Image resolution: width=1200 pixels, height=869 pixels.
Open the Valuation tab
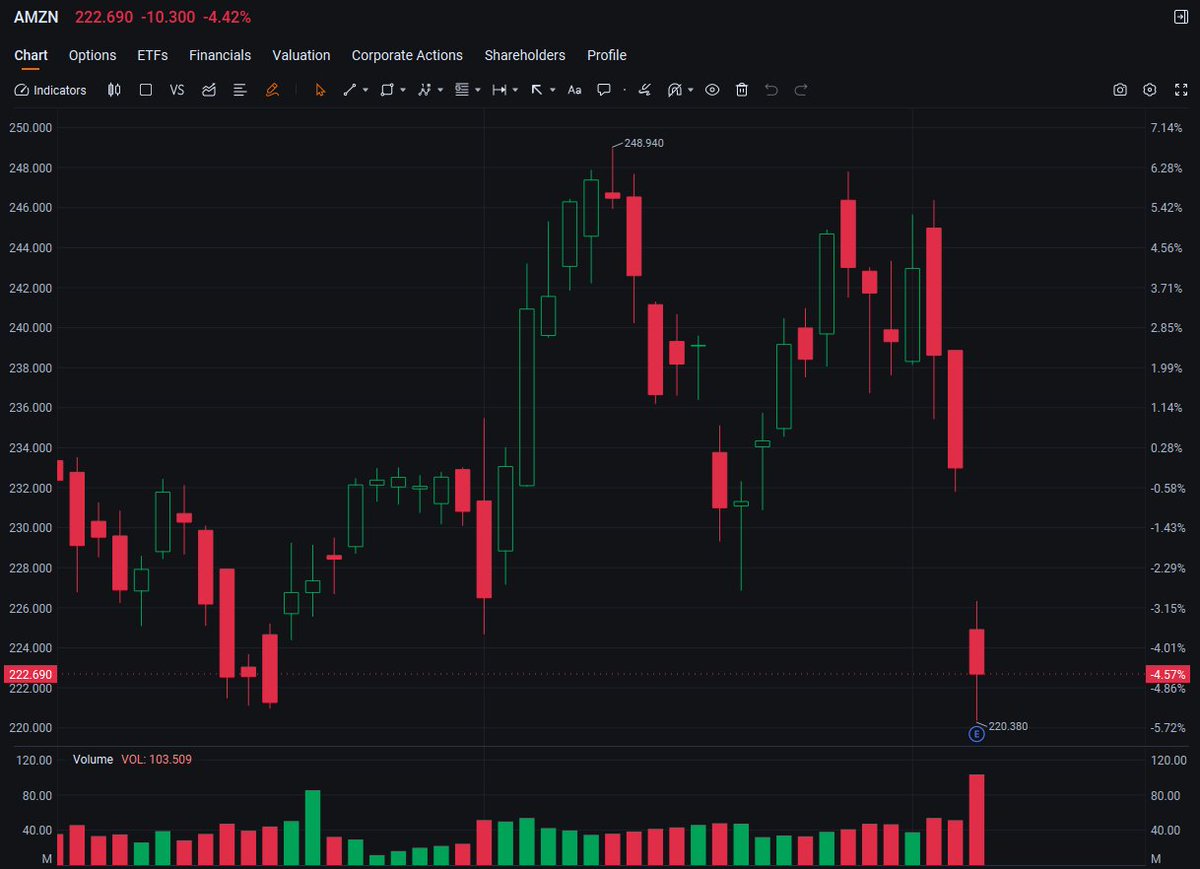click(301, 55)
